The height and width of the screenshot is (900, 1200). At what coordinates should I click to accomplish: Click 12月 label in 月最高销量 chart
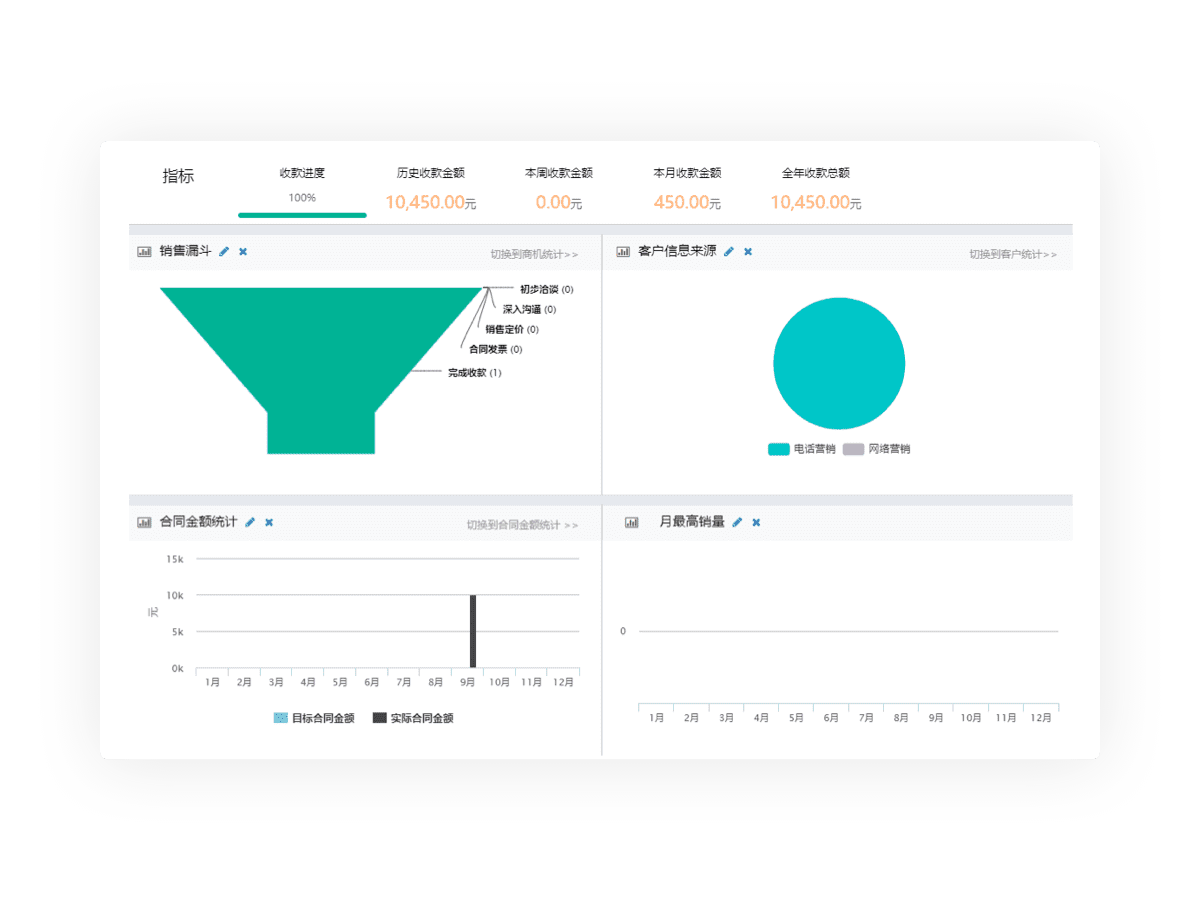(x=1041, y=718)
